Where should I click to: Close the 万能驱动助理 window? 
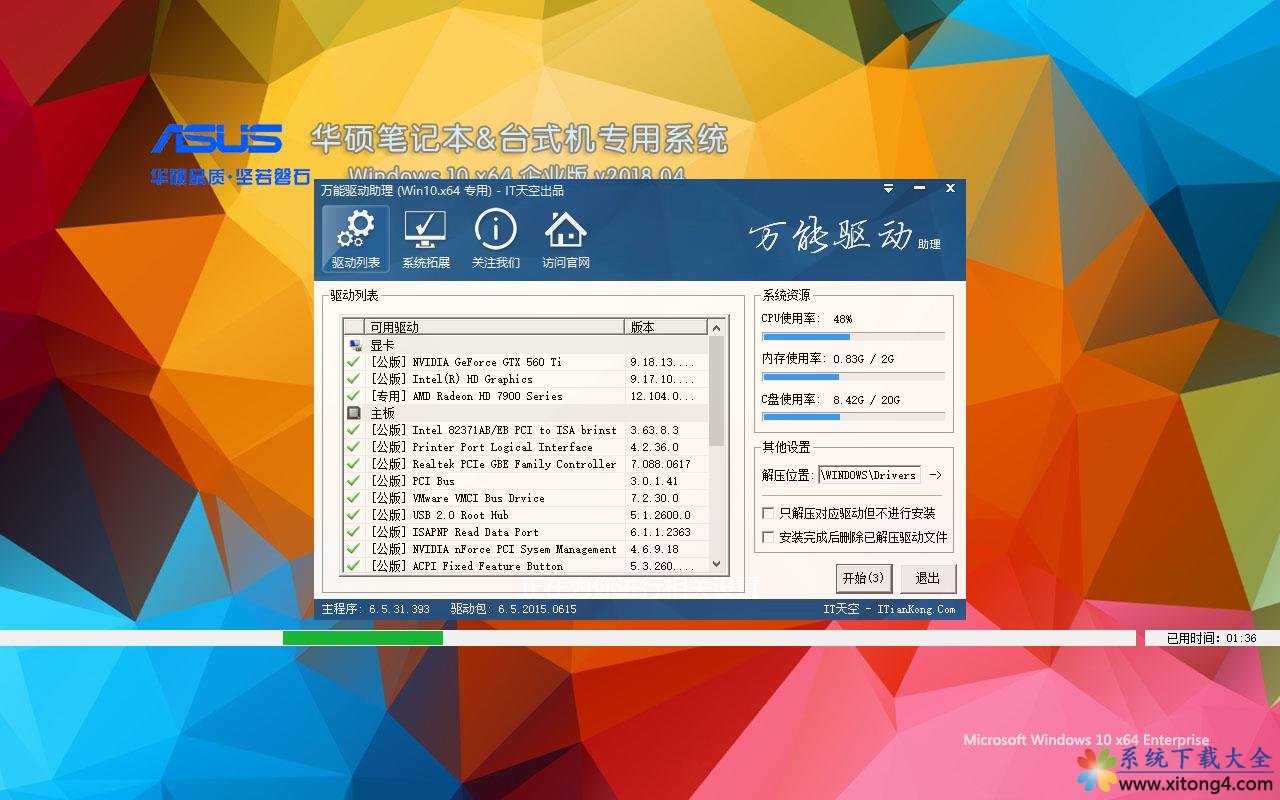coord(950,188)
